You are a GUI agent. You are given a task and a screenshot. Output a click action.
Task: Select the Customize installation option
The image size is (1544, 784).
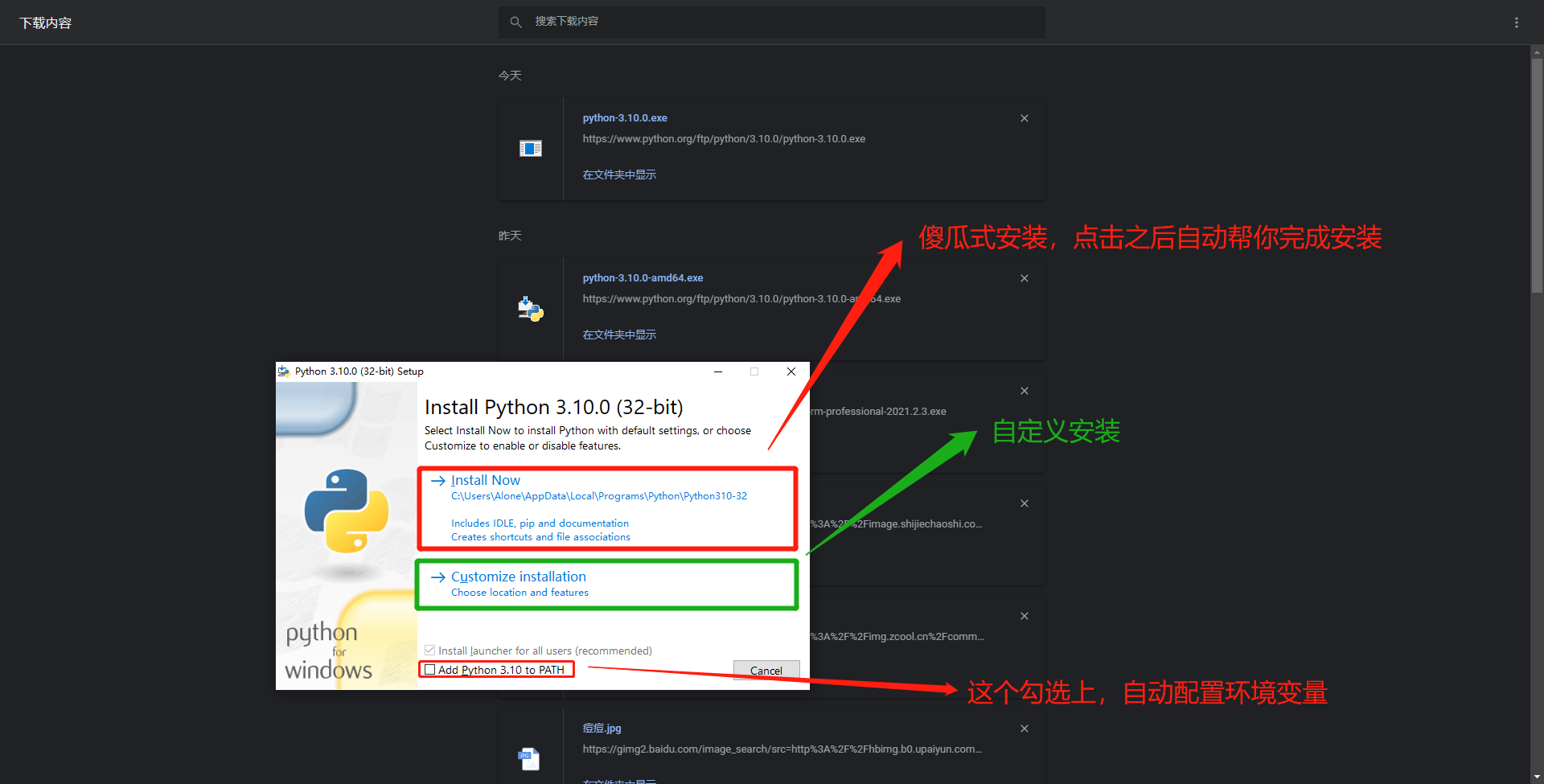coord(519,577)
